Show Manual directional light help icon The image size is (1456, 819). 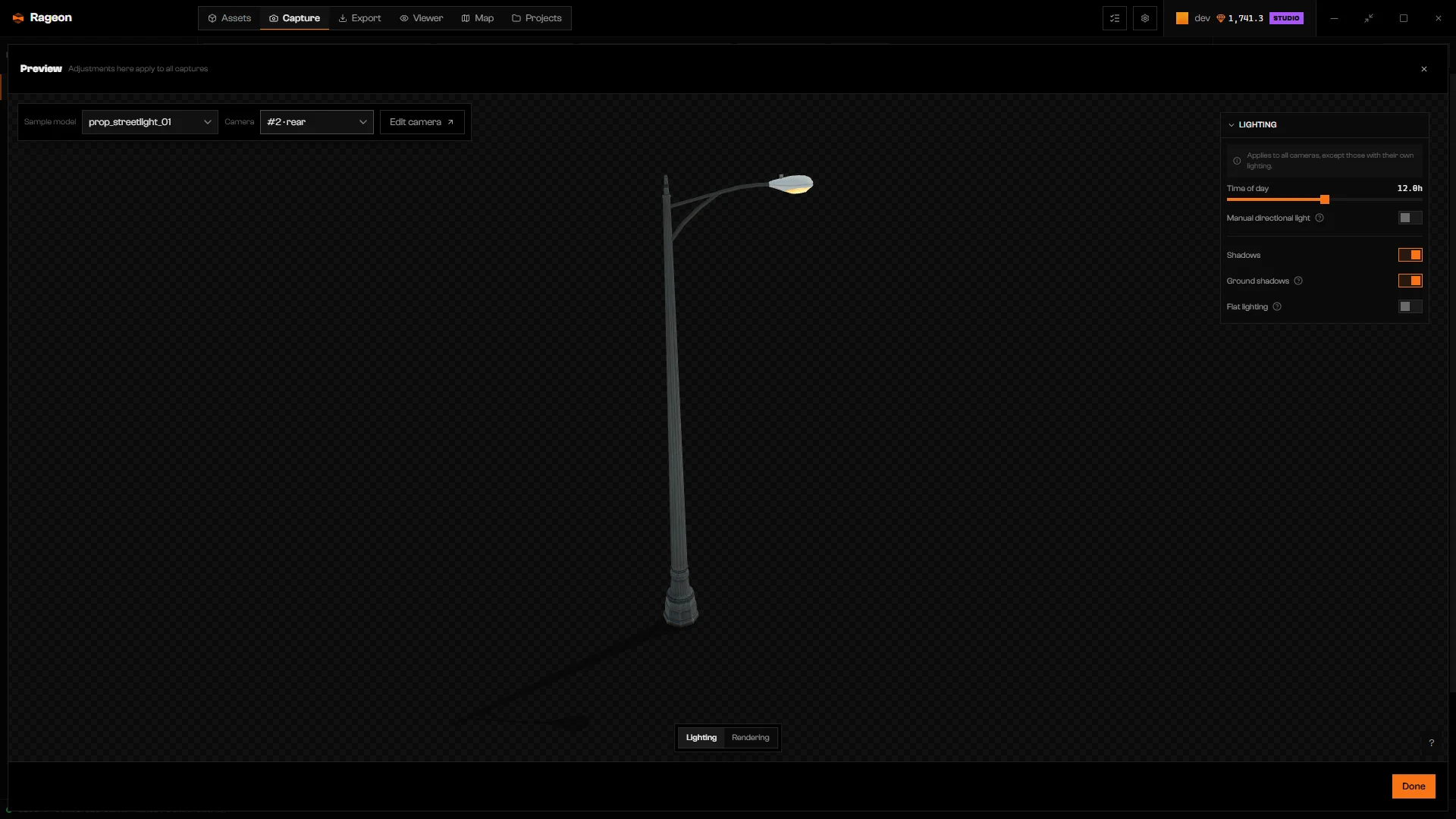(1319, 218)
